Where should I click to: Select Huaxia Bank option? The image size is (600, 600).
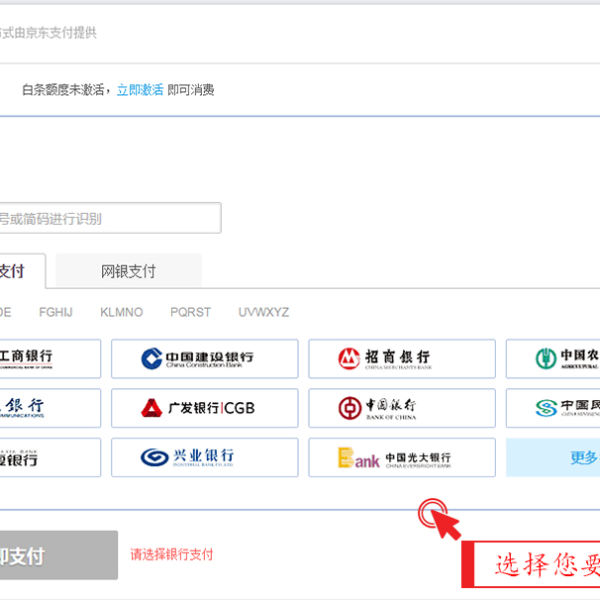pyautogui.click(x=50, y=457)
